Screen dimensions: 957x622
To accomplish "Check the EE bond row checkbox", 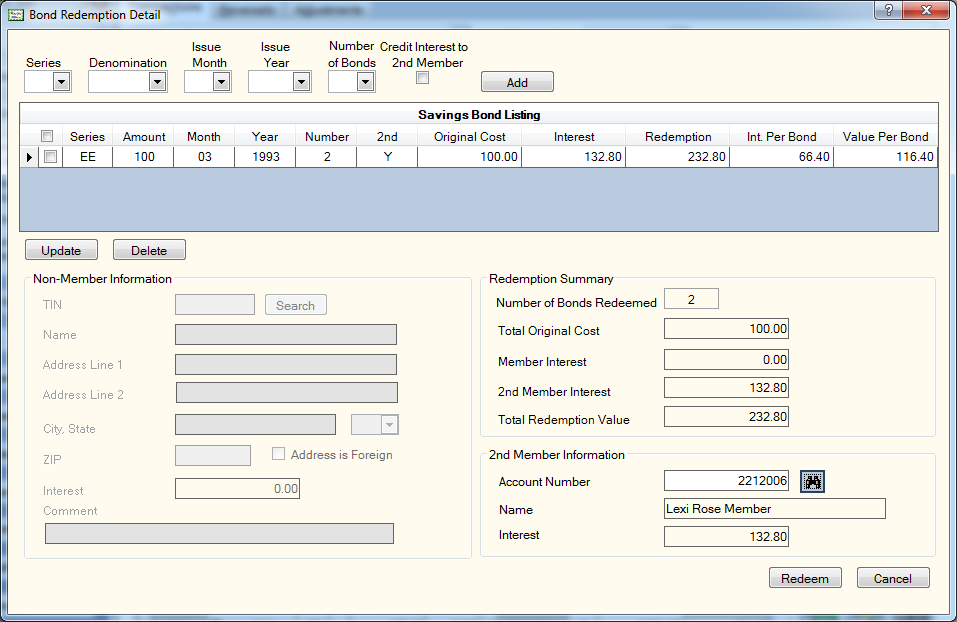I will [x=51, y=157].
